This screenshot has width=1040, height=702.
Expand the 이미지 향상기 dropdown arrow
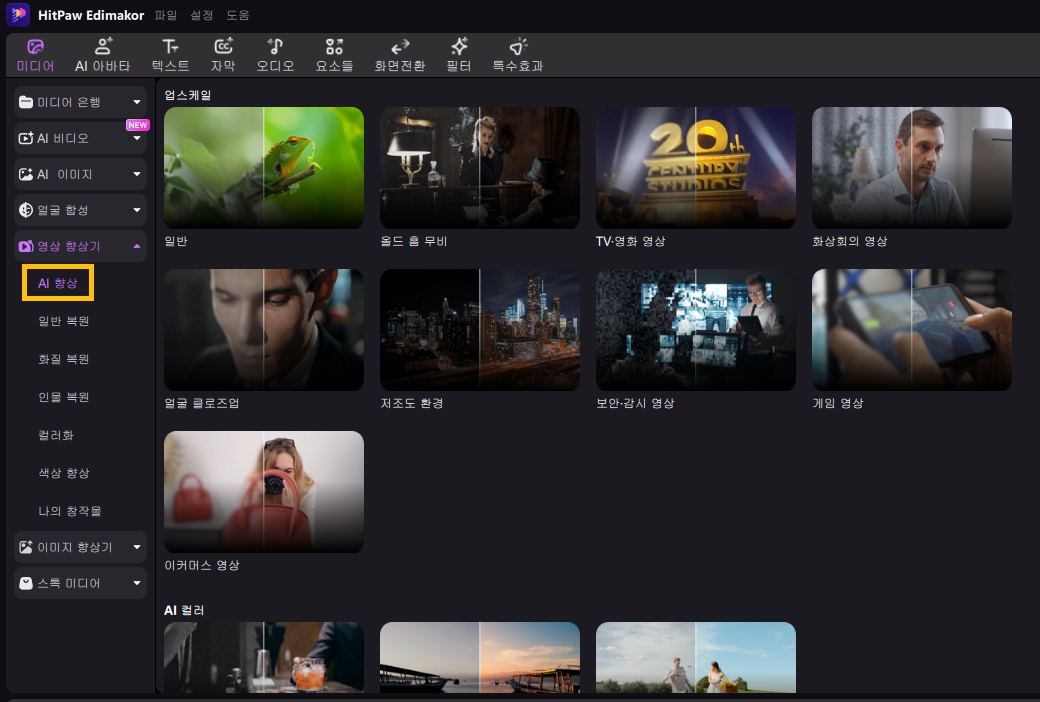coord(137,547)
